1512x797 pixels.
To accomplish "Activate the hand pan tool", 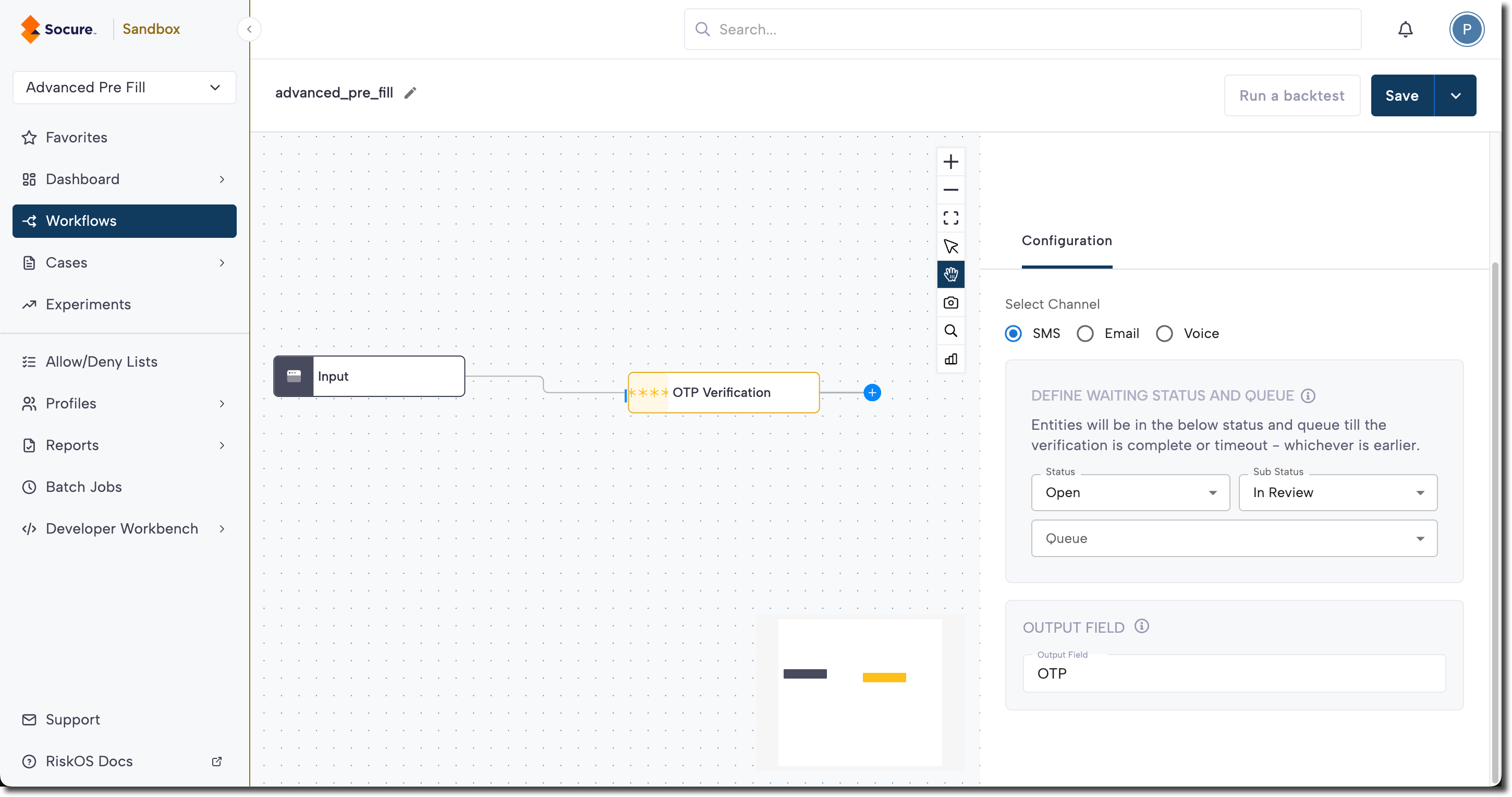I will click(x=950, y=274).
